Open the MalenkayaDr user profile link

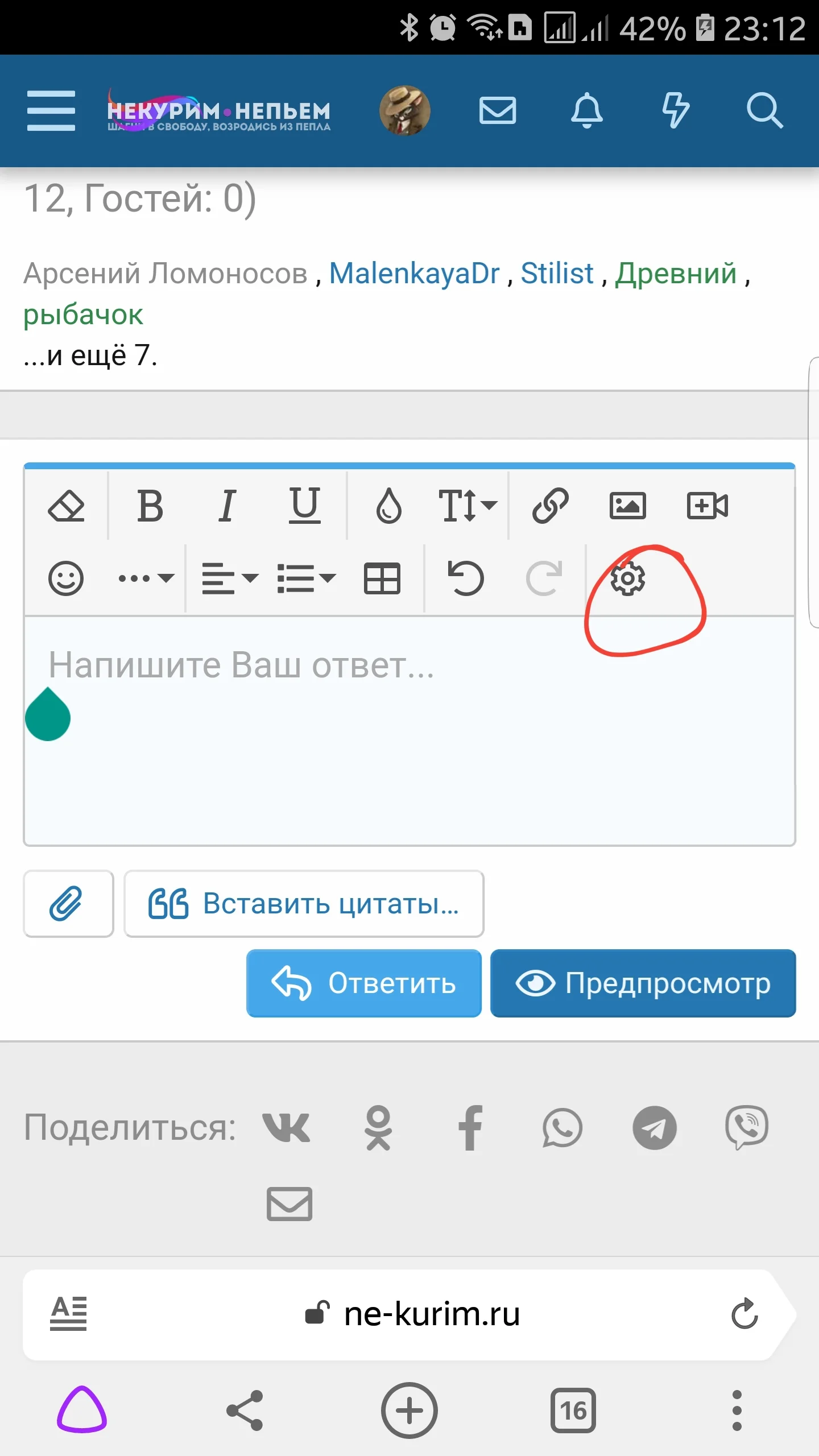click(414, 273)
